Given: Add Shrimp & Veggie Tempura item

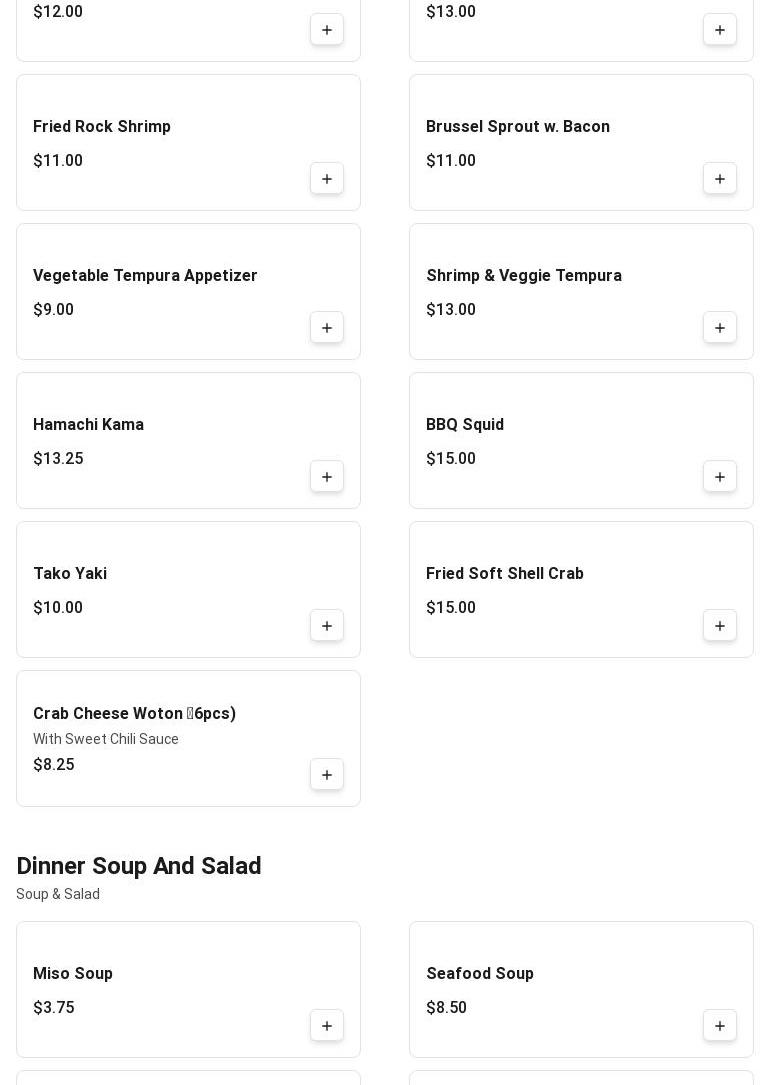Looking at the screenshot, I should click(x=720, y=328).
